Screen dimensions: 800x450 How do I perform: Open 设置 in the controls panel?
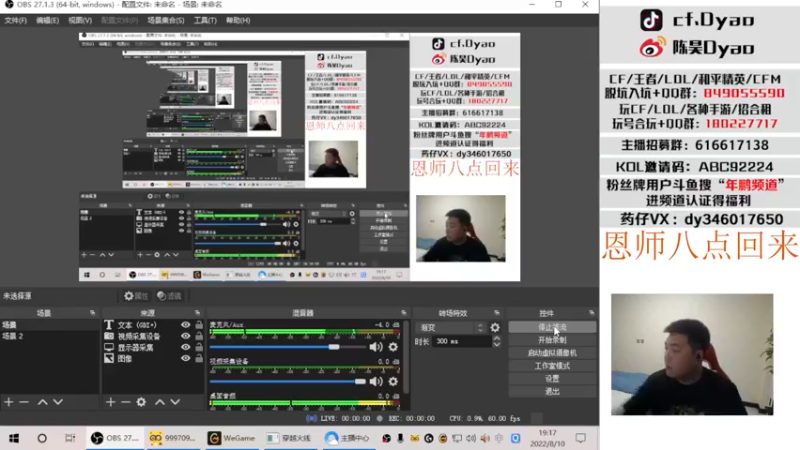coord(552,379)
